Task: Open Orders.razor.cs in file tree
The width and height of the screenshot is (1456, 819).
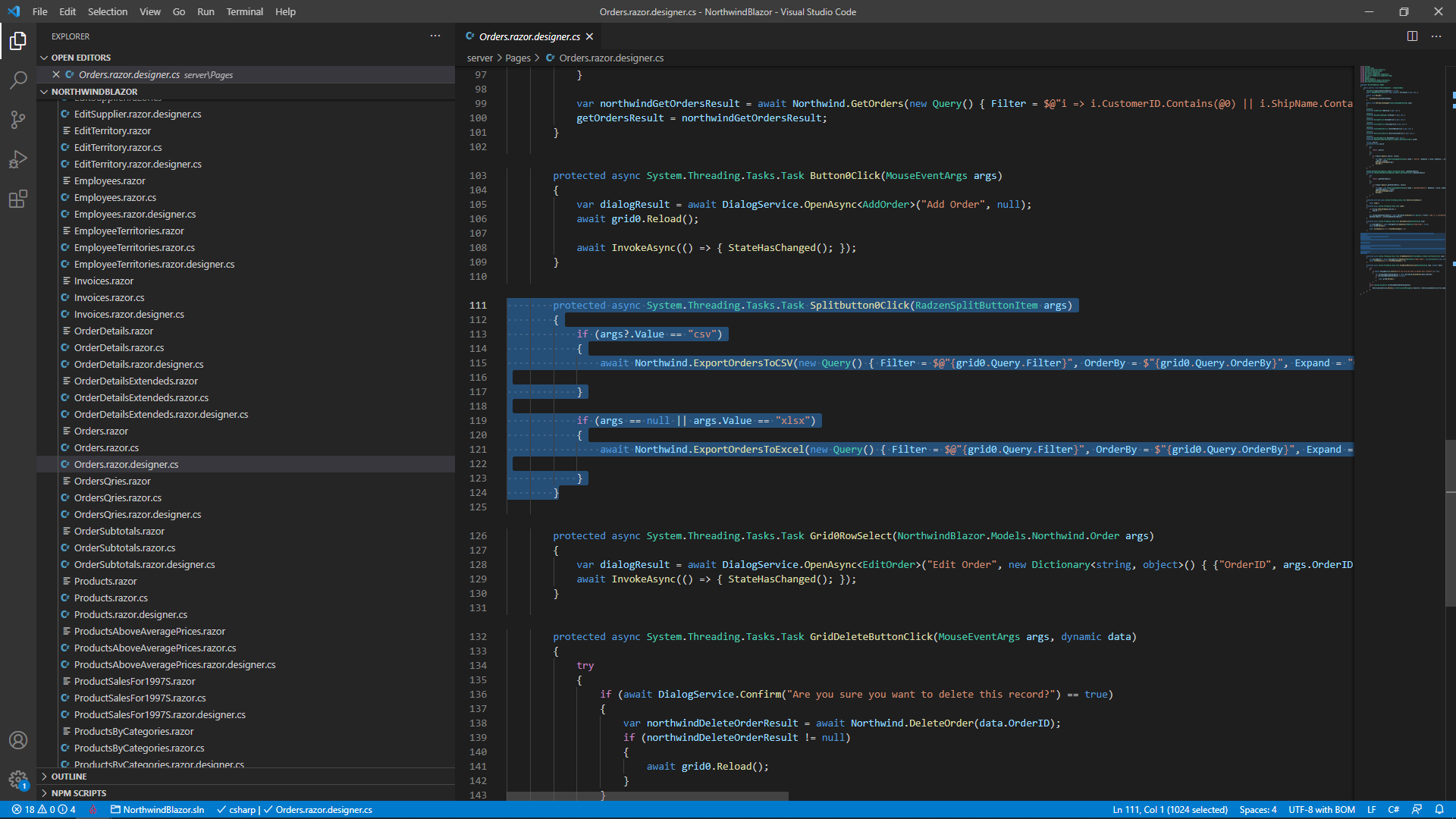Action: [x=106, y=447]
